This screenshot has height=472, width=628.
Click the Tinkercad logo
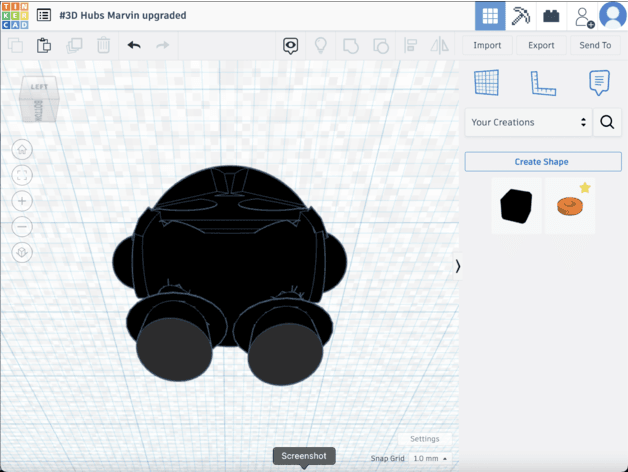[x=15, y=16]
